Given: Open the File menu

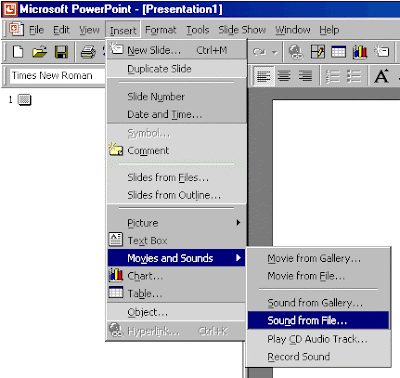Looking at the screenshot, I should coord(36,30).
